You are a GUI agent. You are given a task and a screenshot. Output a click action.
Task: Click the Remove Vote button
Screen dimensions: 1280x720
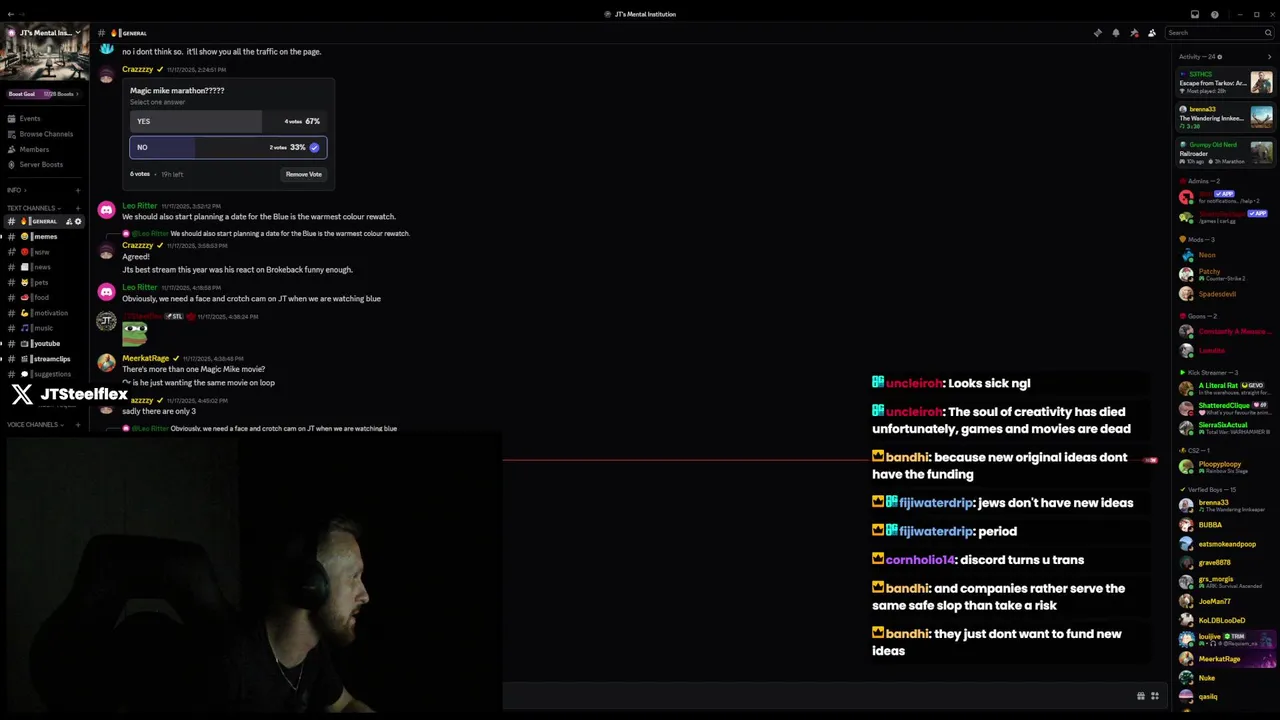pos(304,174)
